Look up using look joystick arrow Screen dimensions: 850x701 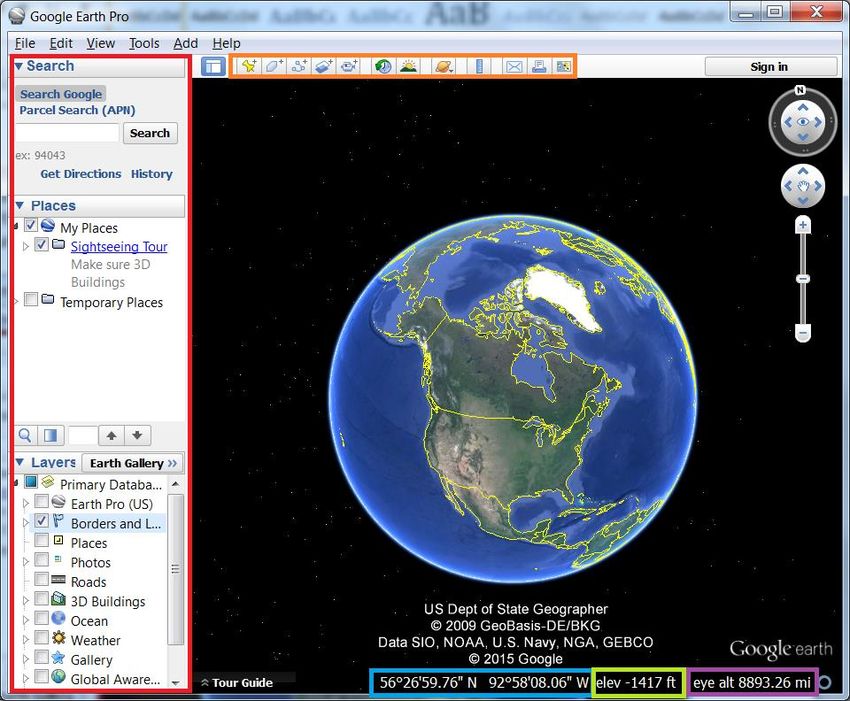tap(803, 107)
